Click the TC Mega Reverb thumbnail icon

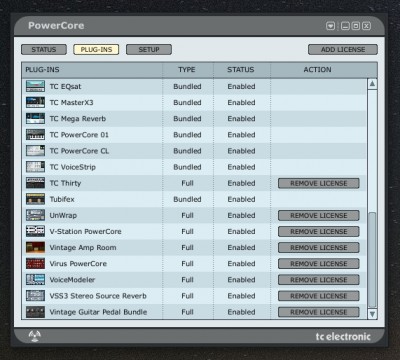coord(35,118)
